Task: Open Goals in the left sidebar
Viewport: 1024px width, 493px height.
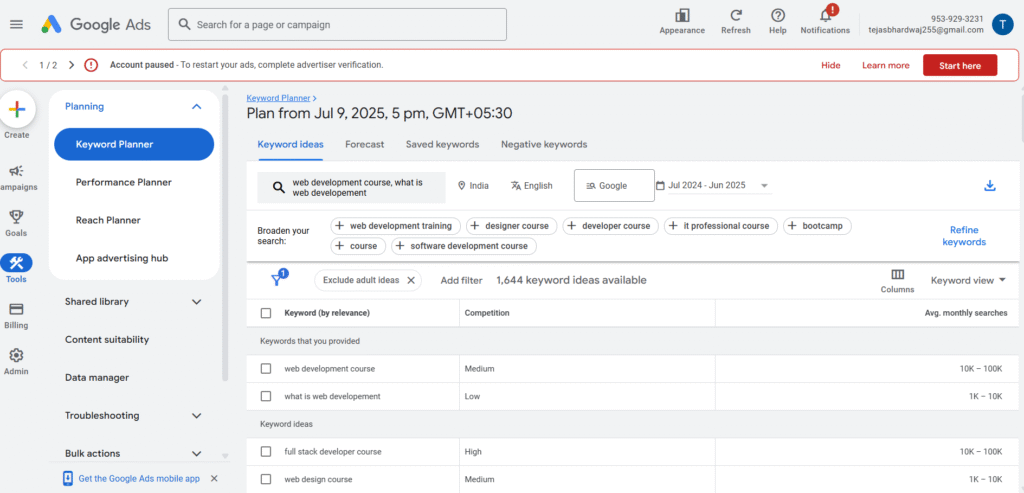Action: tap(16, 223)
